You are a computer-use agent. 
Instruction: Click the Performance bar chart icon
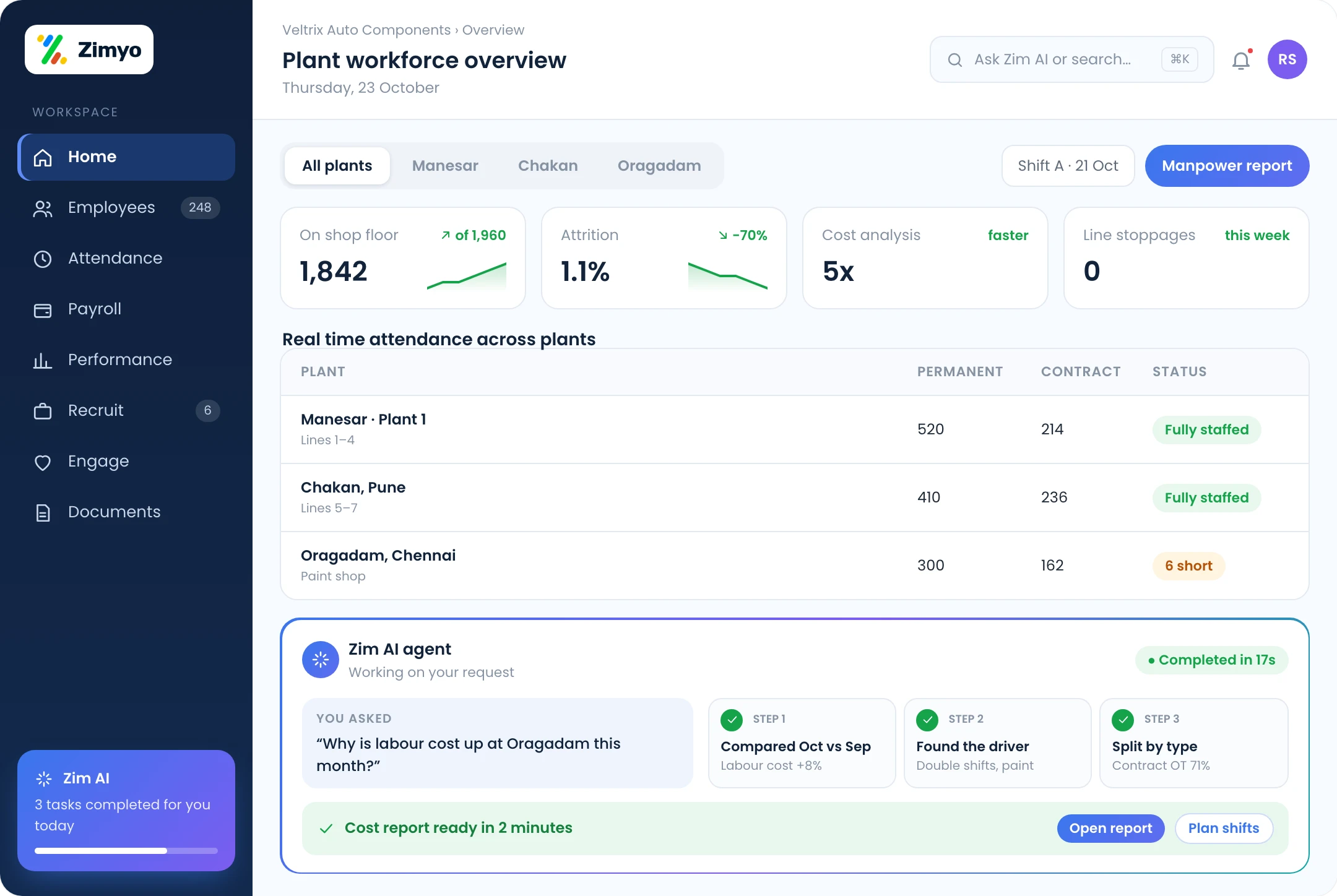tap(43, 360)
